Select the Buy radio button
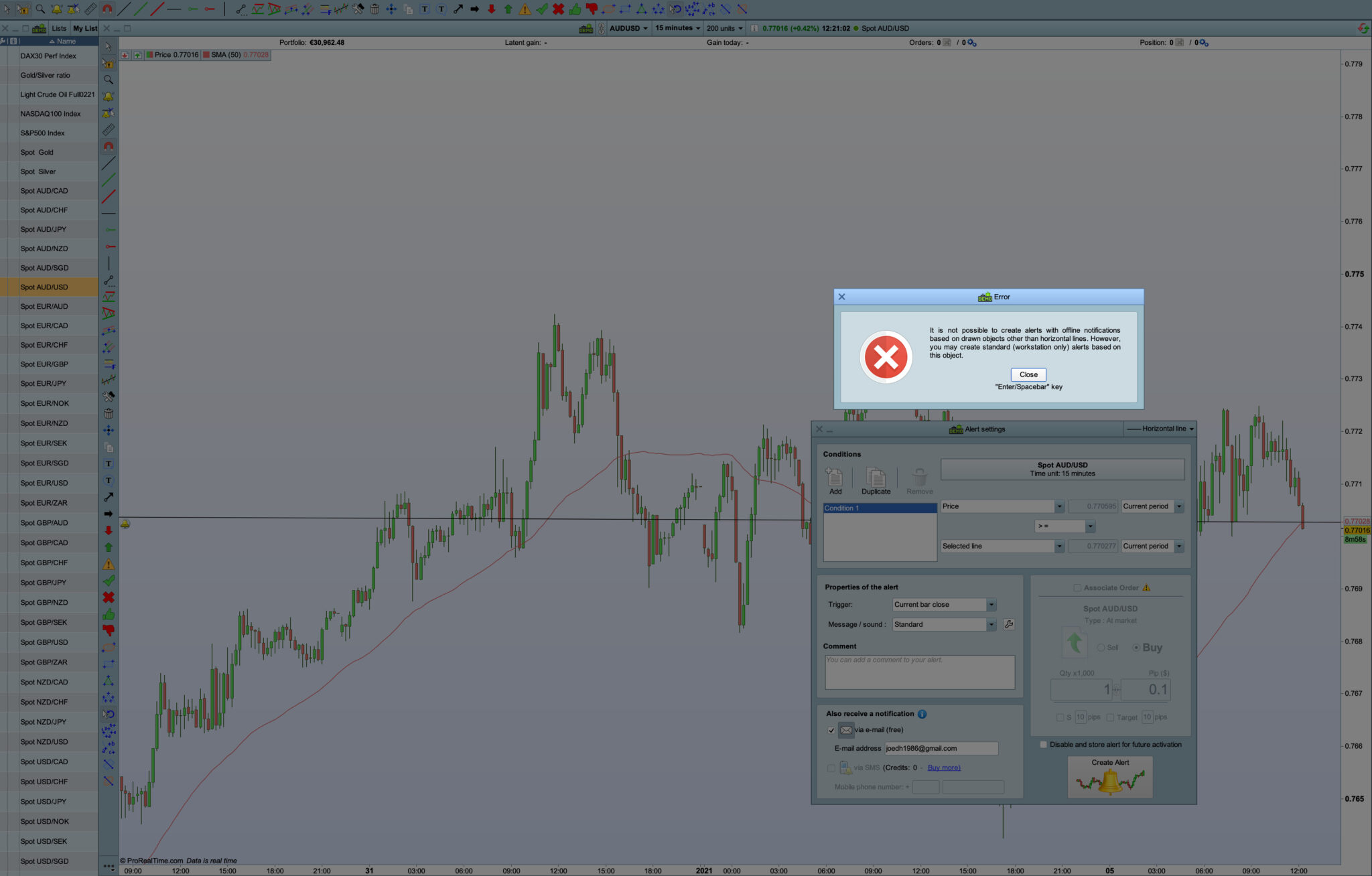The width and height of the screenshot is (1372, 876). 1136,648
